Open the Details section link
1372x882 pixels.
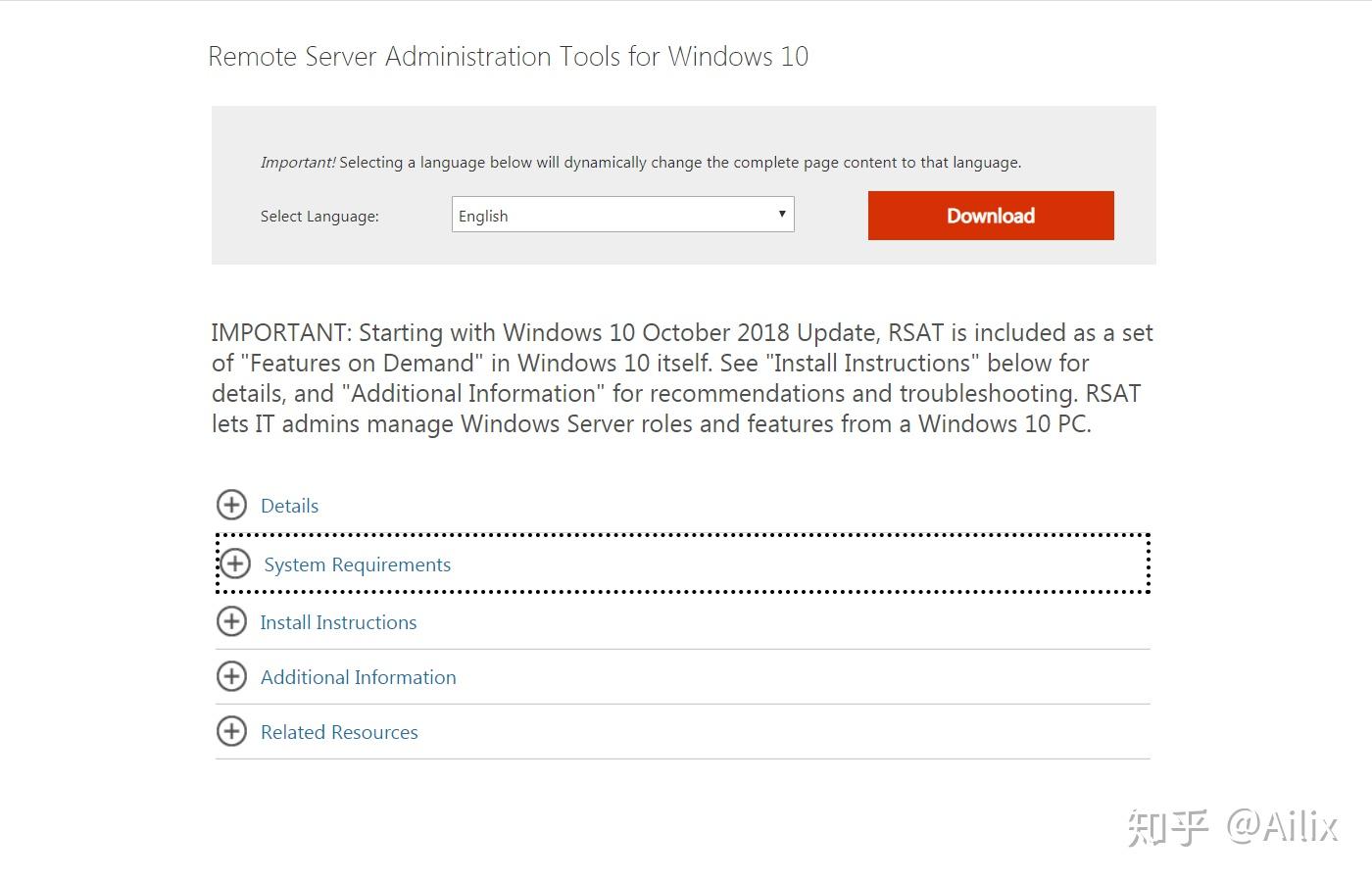pos(289,505)
